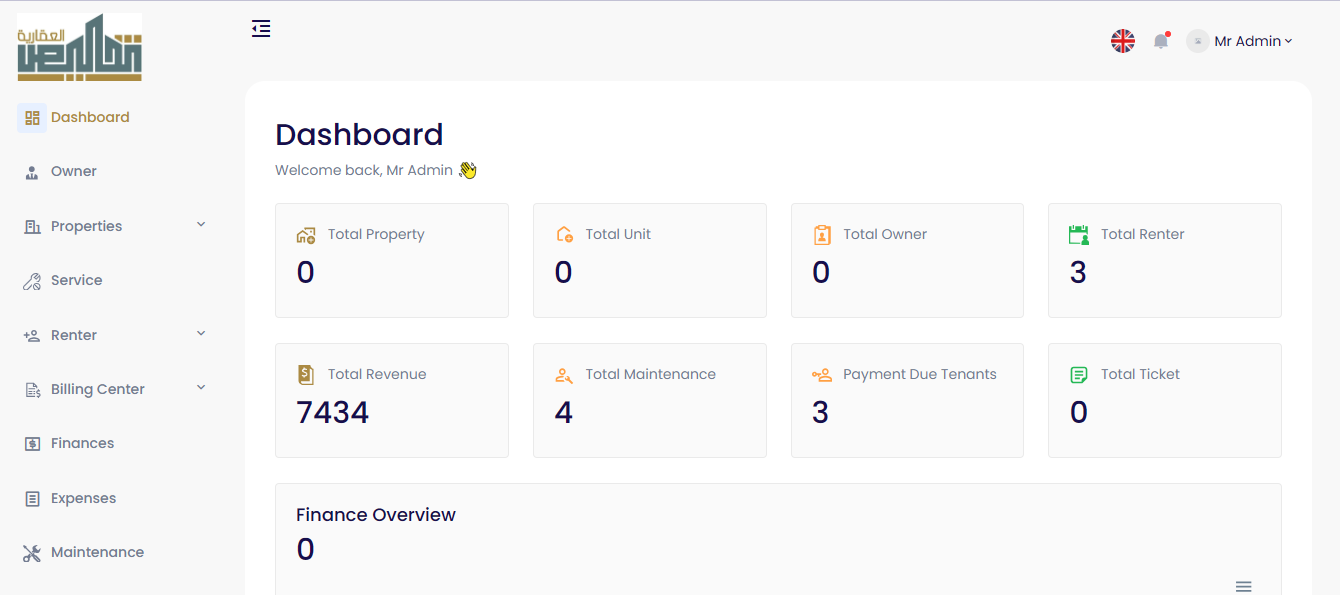The image size is (1340, 595).
Task: Open the Payment Due Tenants card
Action: 906,400
